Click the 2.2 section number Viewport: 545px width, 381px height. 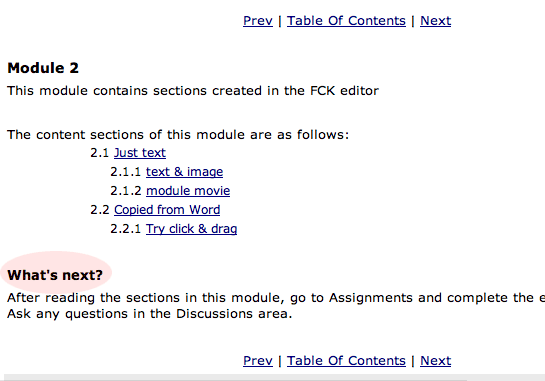coord(100,210)
